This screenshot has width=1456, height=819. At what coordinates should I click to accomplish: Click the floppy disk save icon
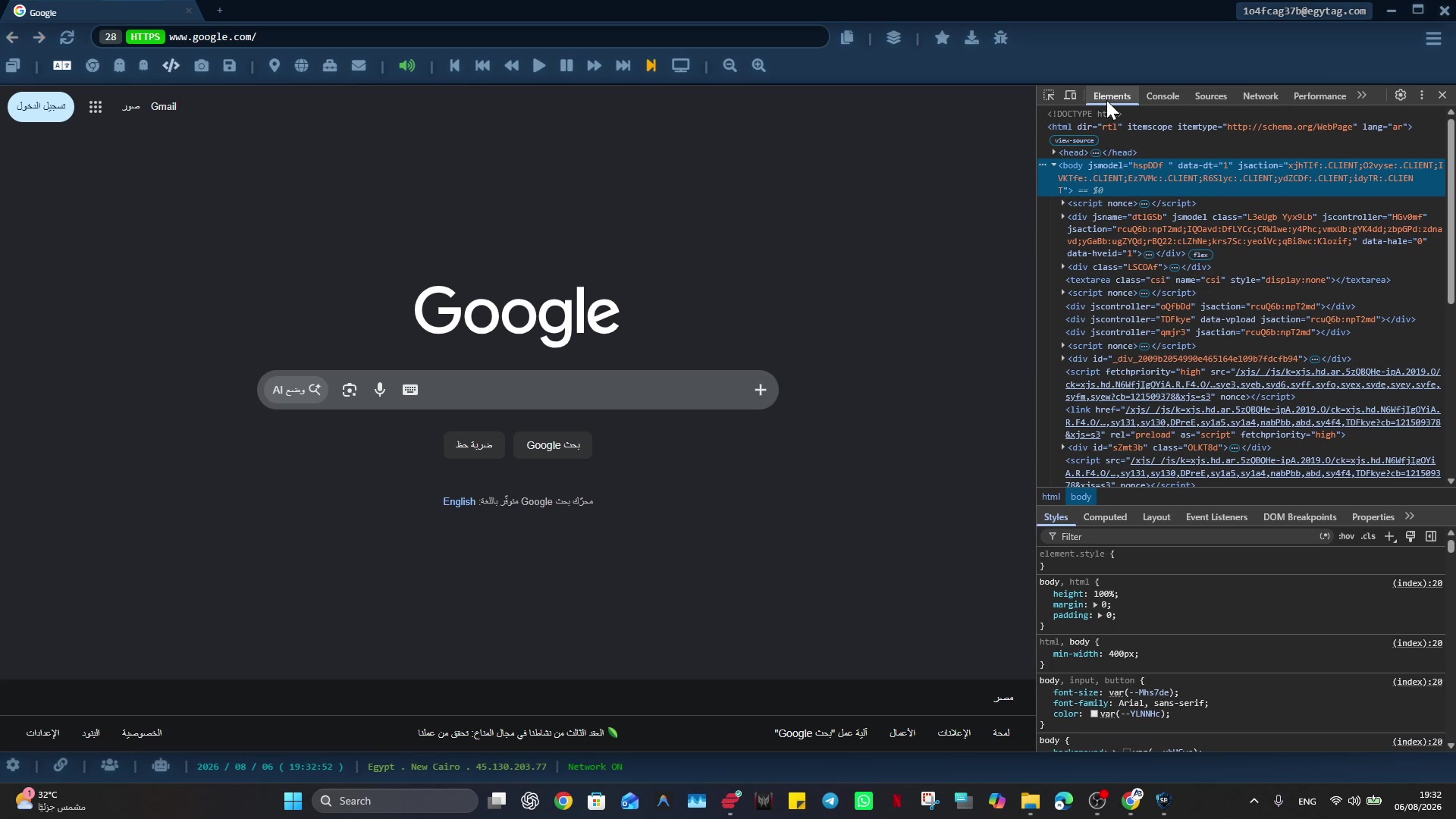[x=230, y=66]
